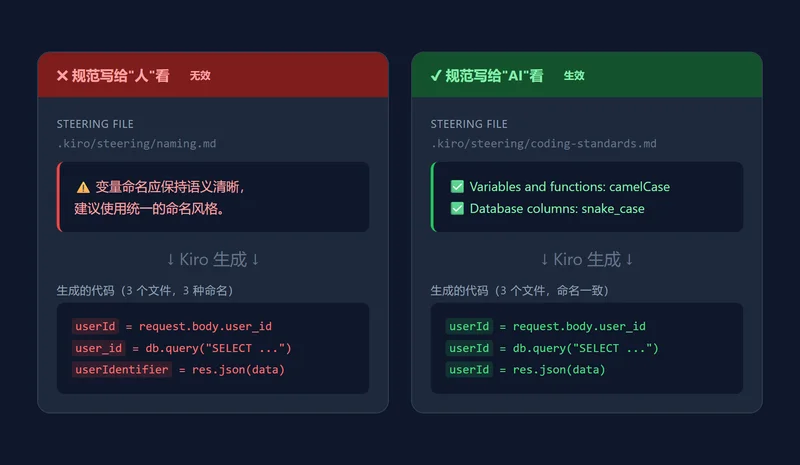Click the green checkmark icon in right header
The image size is (800, 465).
[x=436, y=76]
